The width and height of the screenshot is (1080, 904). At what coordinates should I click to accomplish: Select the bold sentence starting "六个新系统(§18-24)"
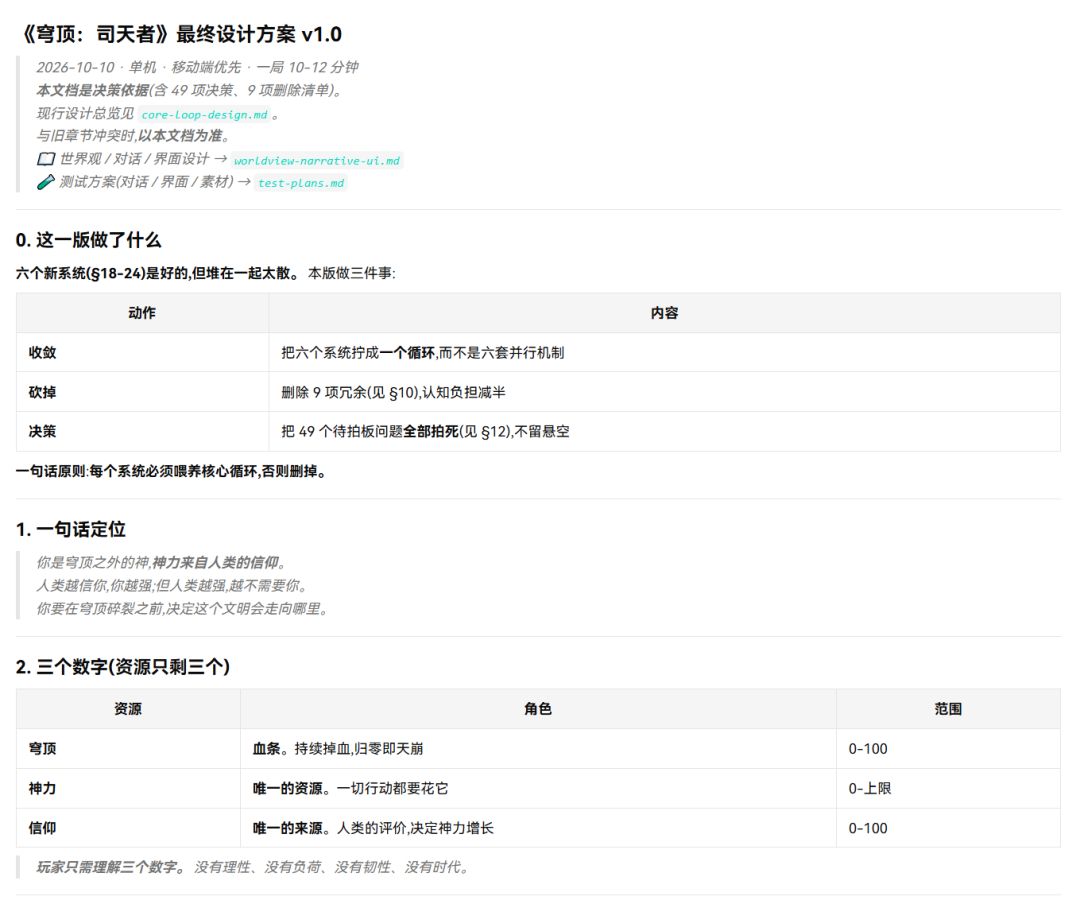point(157,273)
